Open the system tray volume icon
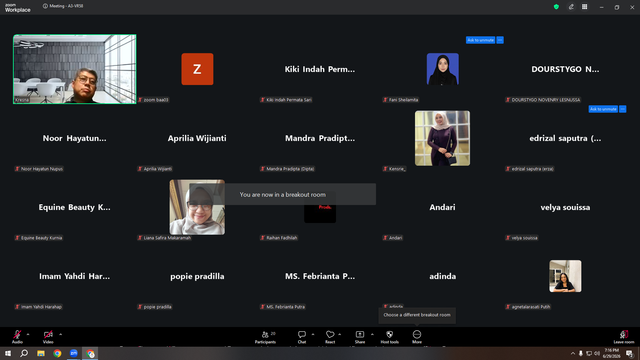 tap(597, 353)
